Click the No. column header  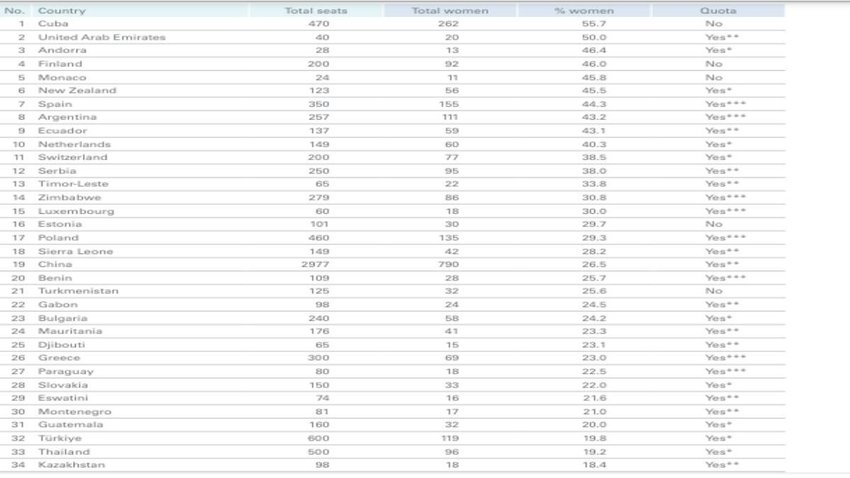coord(15,10)
